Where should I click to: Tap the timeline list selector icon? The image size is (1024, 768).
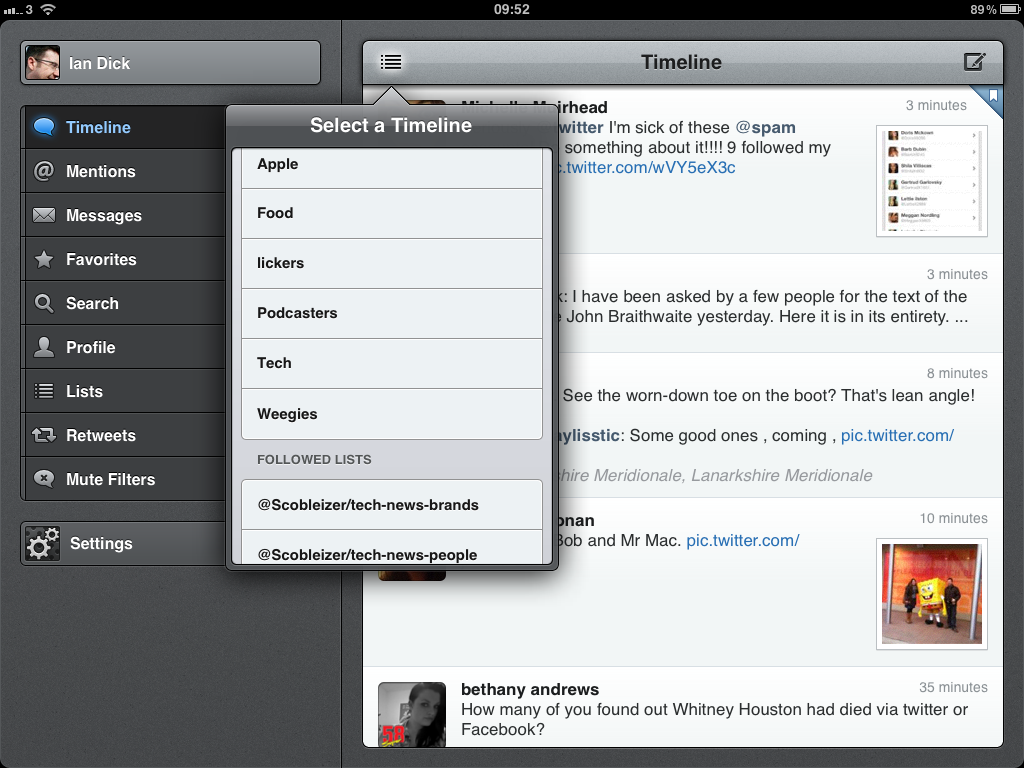(x=391, y=62)
